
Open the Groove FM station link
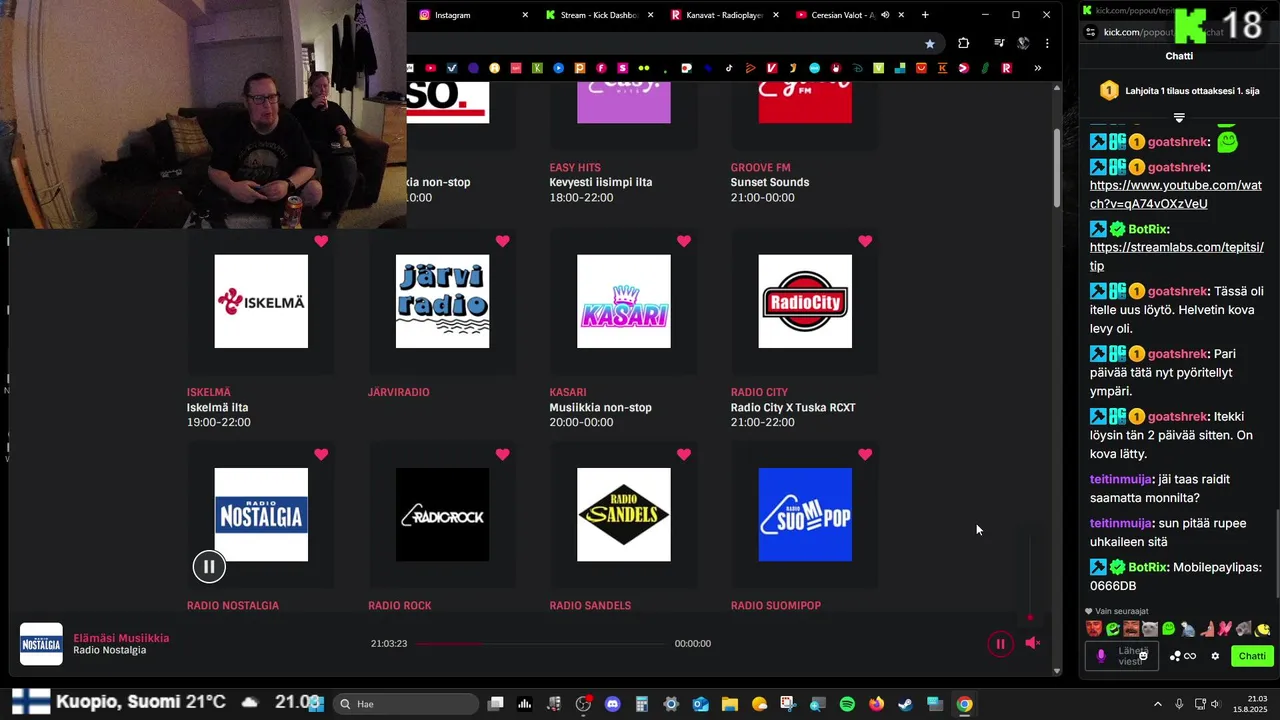pos(760,167)
